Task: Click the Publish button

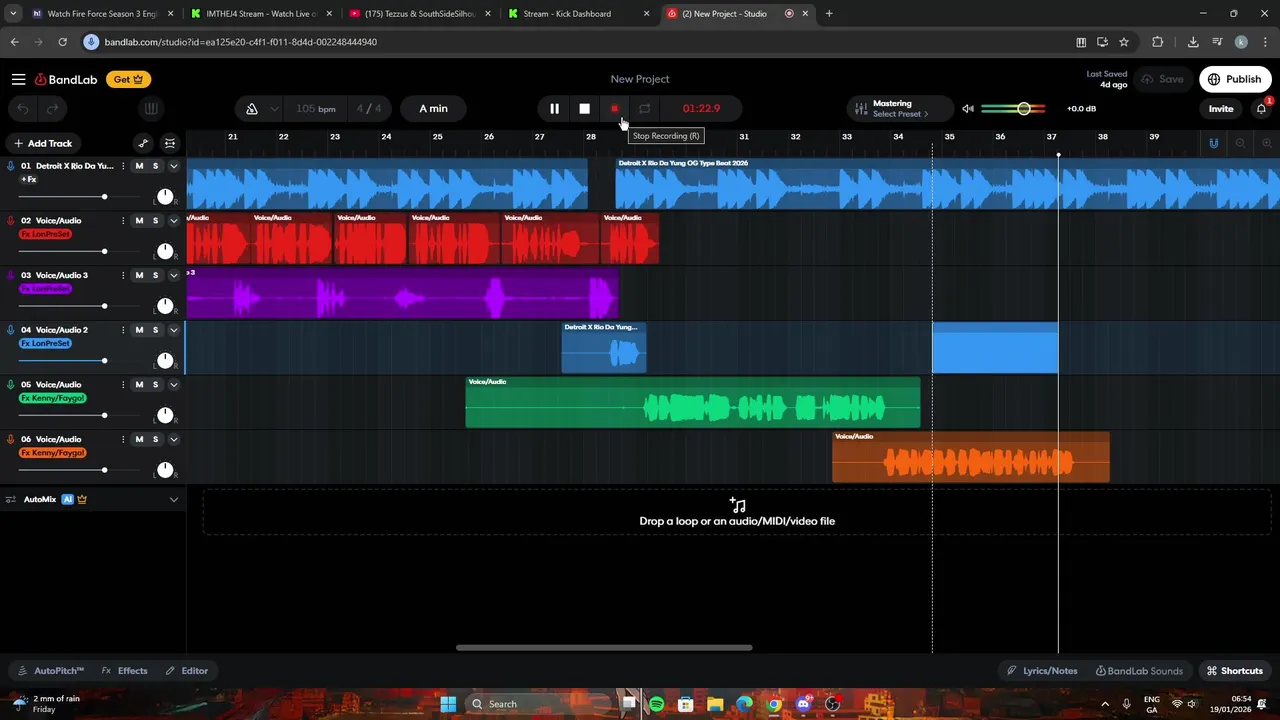Action: pyautogui.click(x=1235, y=79)
